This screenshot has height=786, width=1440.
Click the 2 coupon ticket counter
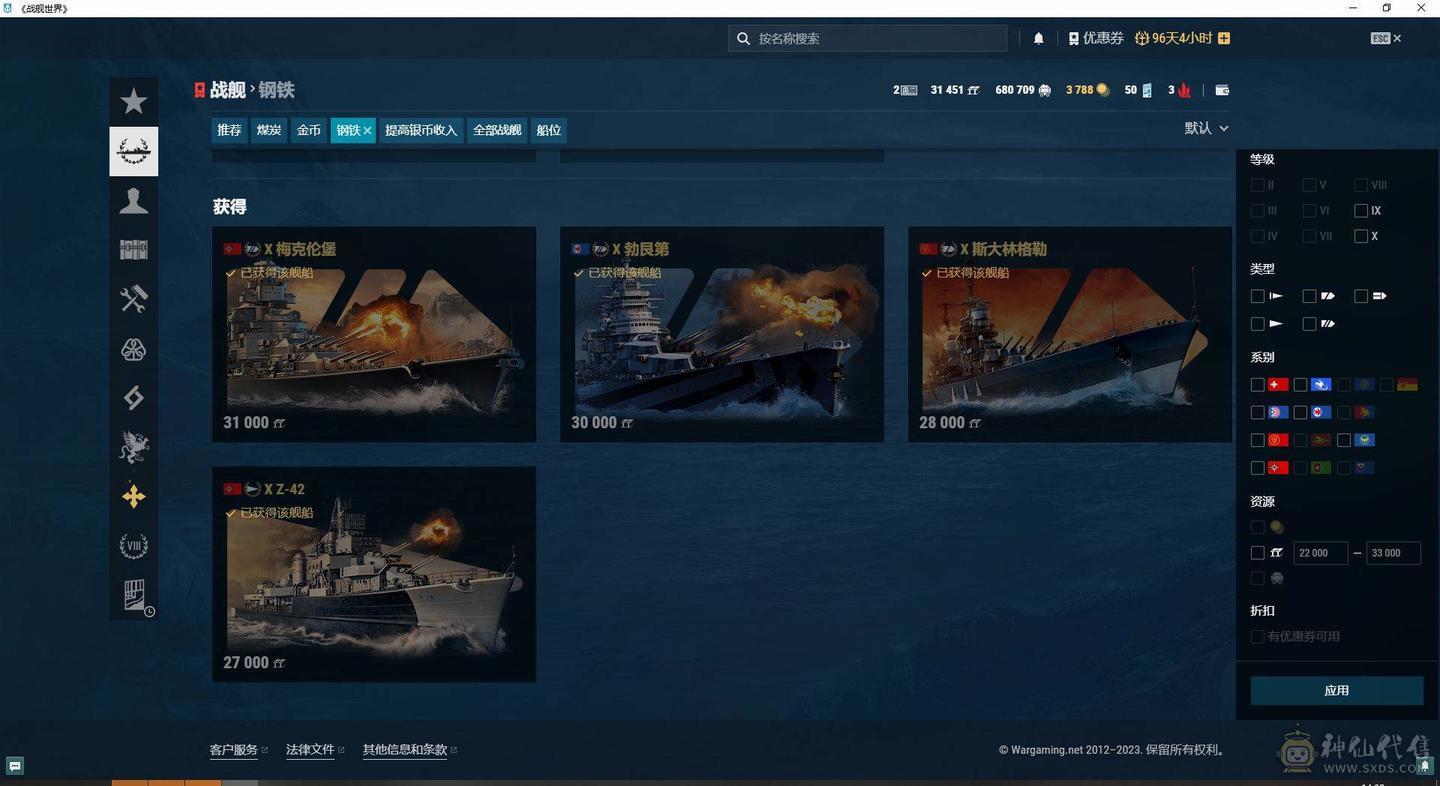(905, 90)
